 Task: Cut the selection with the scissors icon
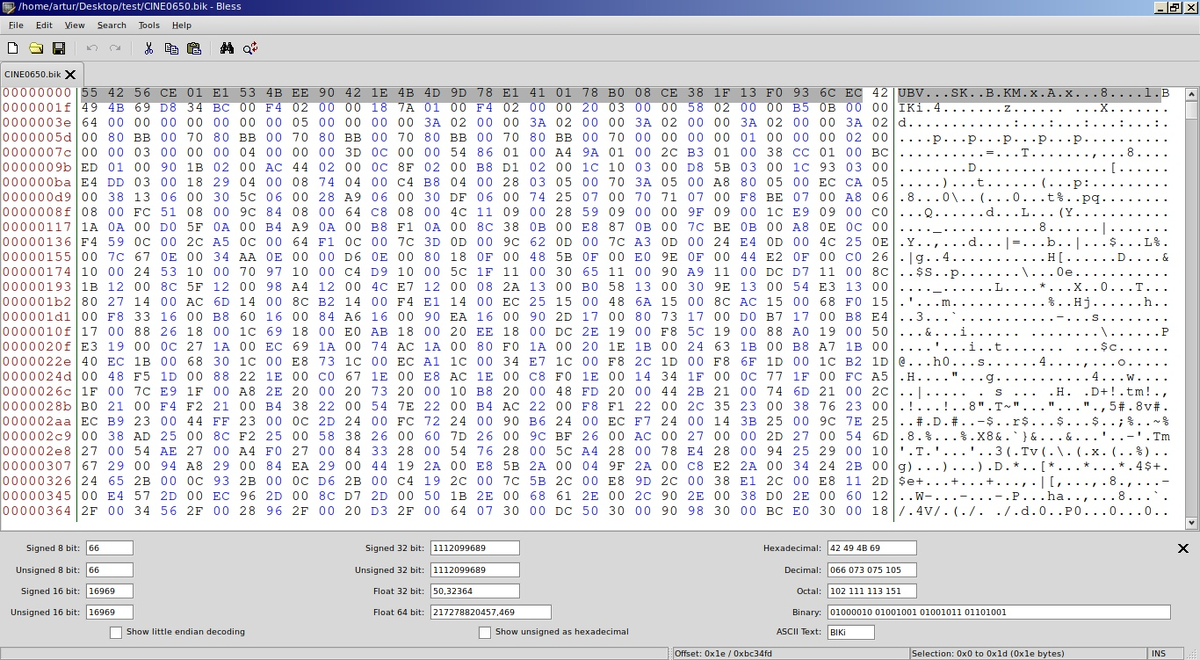click(x=148, y=48)
